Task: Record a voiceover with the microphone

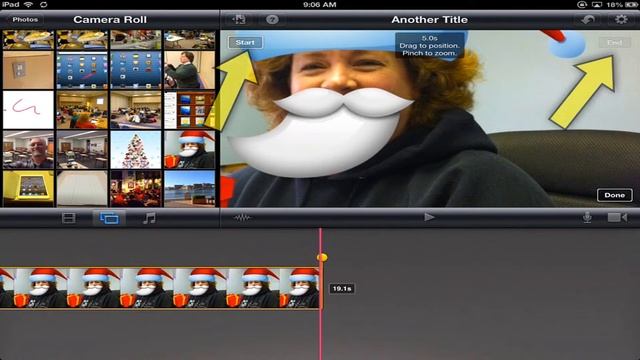Action: pyautogui.click(x=587, y=217)
